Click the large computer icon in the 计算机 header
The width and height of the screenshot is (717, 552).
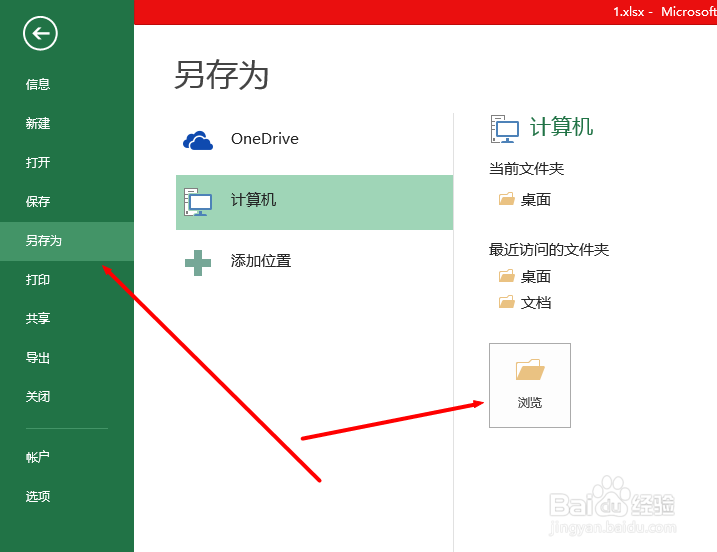point(504,129)
